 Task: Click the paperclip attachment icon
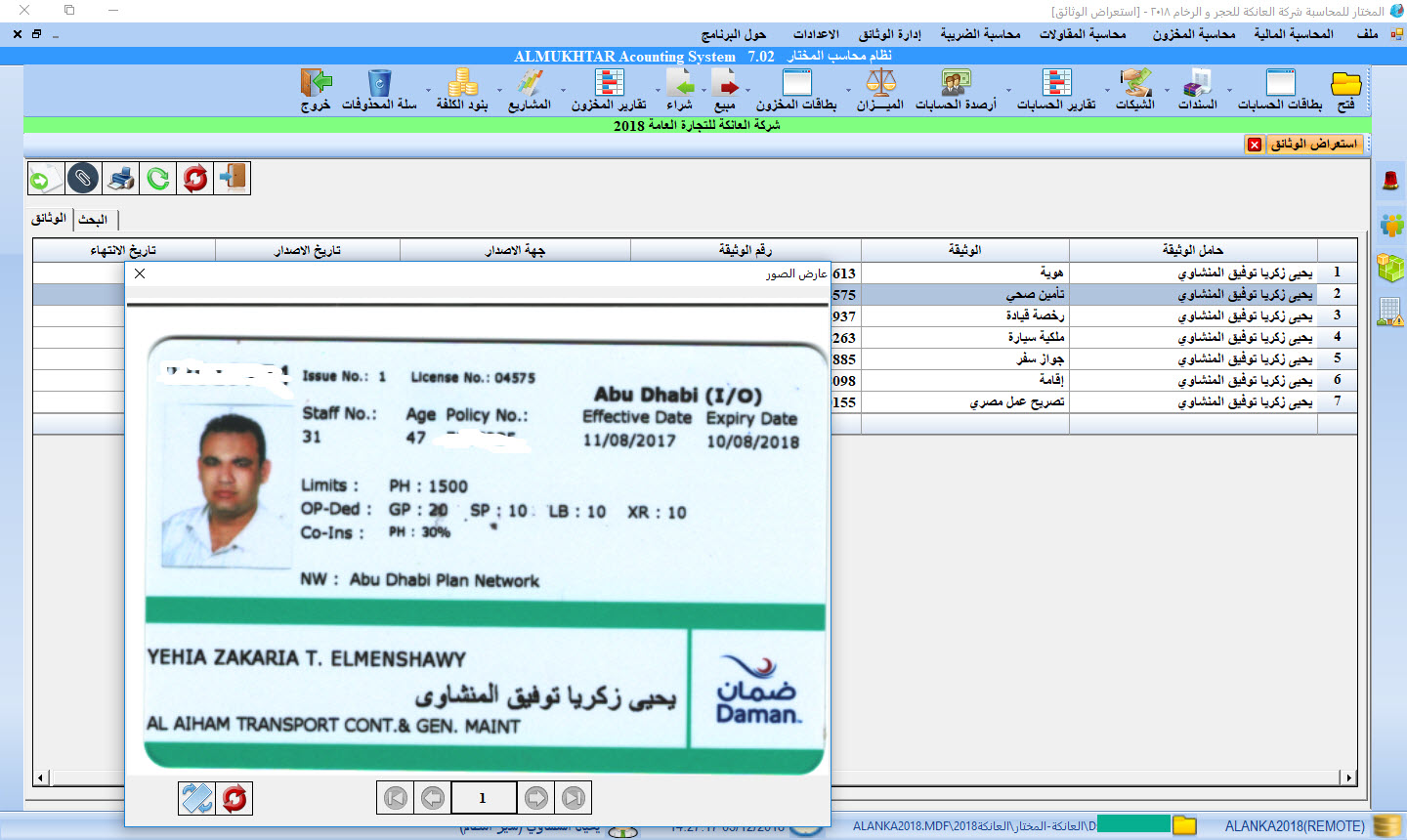point(83,179)
